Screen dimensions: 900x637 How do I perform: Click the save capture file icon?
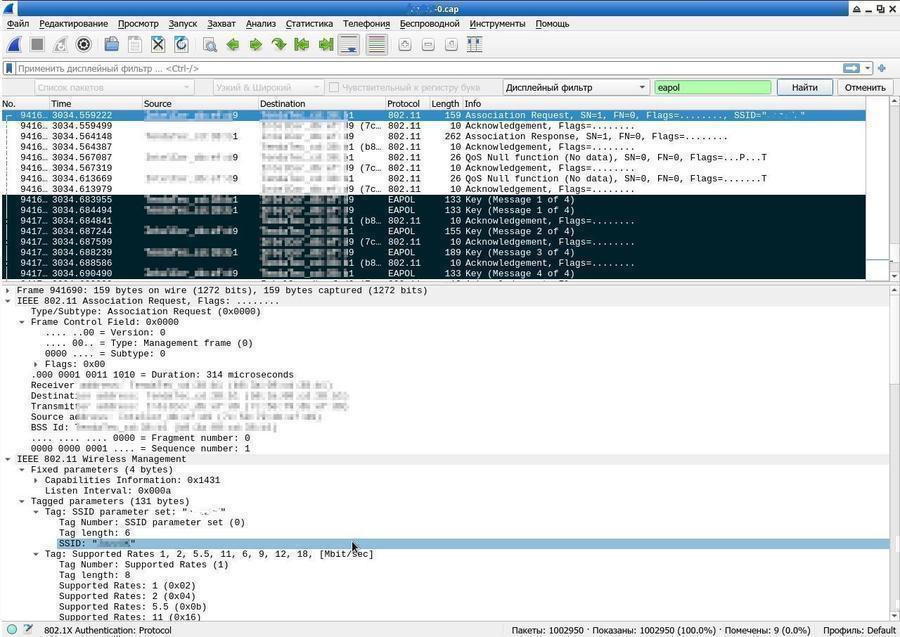[135, 45]
